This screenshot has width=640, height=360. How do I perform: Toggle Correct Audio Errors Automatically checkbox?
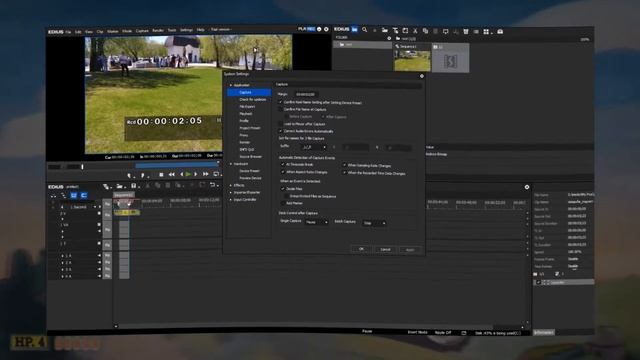coord(280,131)
